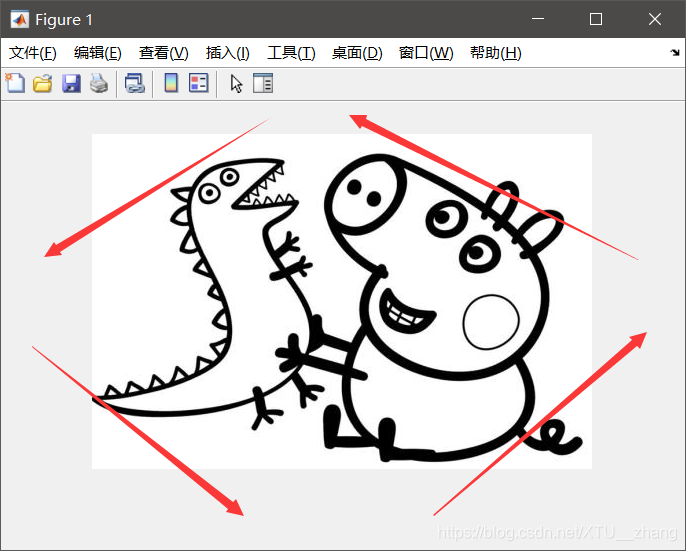Minimize the Figure 1 window
The height and width of the screenshot is (551, 686).
pos(538,19)
